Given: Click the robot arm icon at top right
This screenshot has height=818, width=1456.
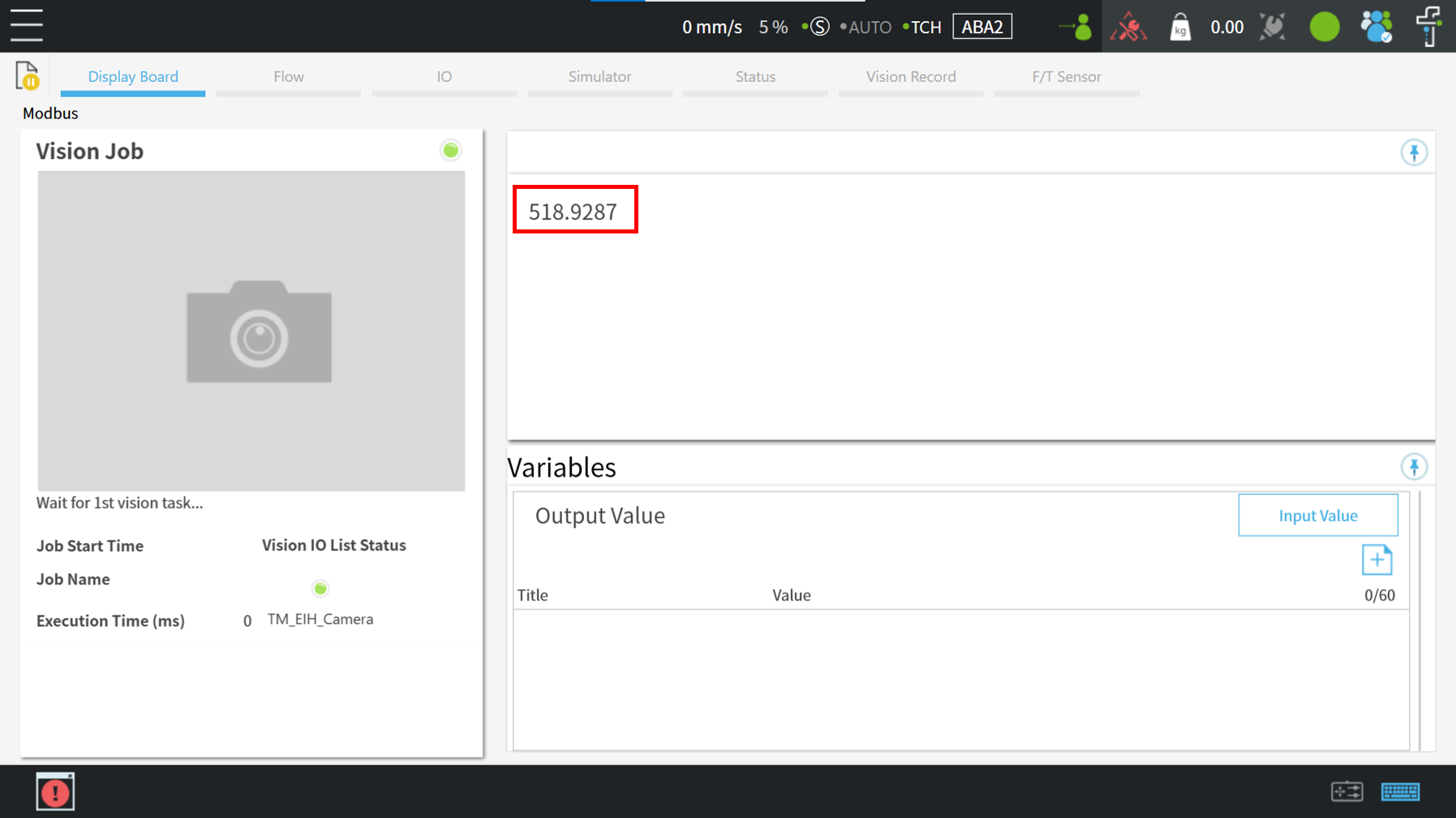Looking at the screenshot, I should 1428,27.
